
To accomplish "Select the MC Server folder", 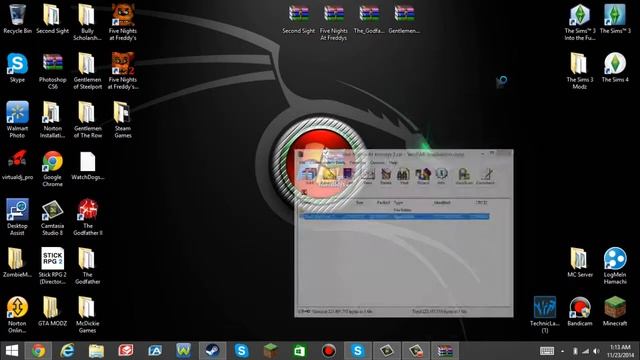I will point(580,263).
